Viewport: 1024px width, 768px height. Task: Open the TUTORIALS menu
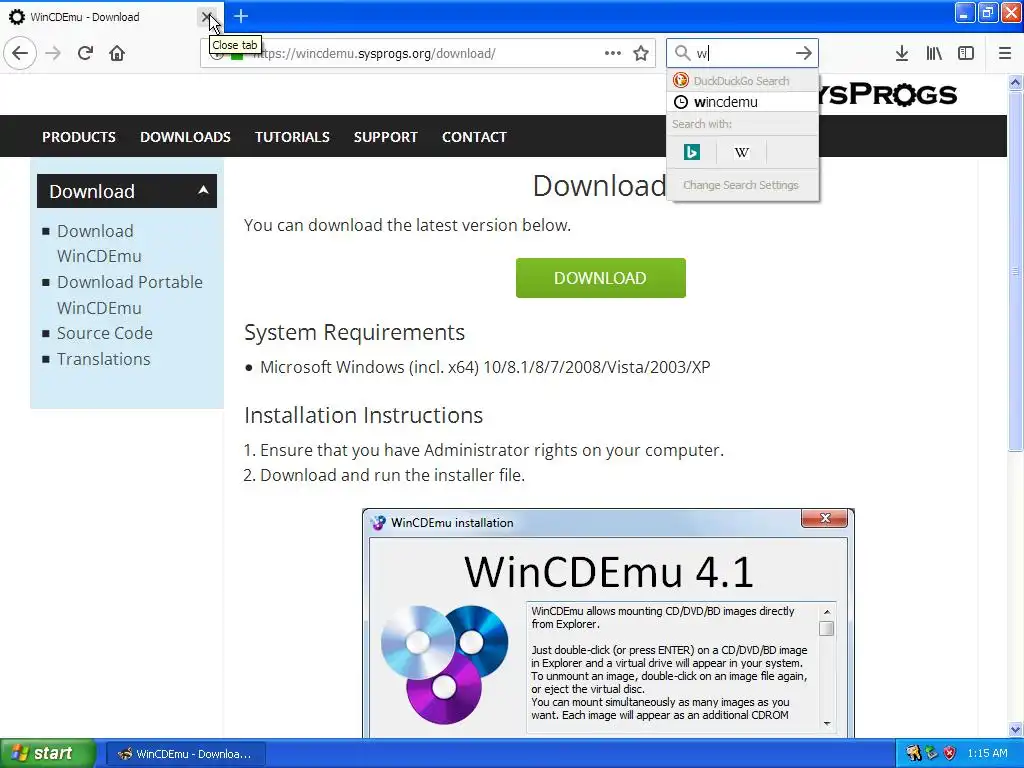point(292,136)
